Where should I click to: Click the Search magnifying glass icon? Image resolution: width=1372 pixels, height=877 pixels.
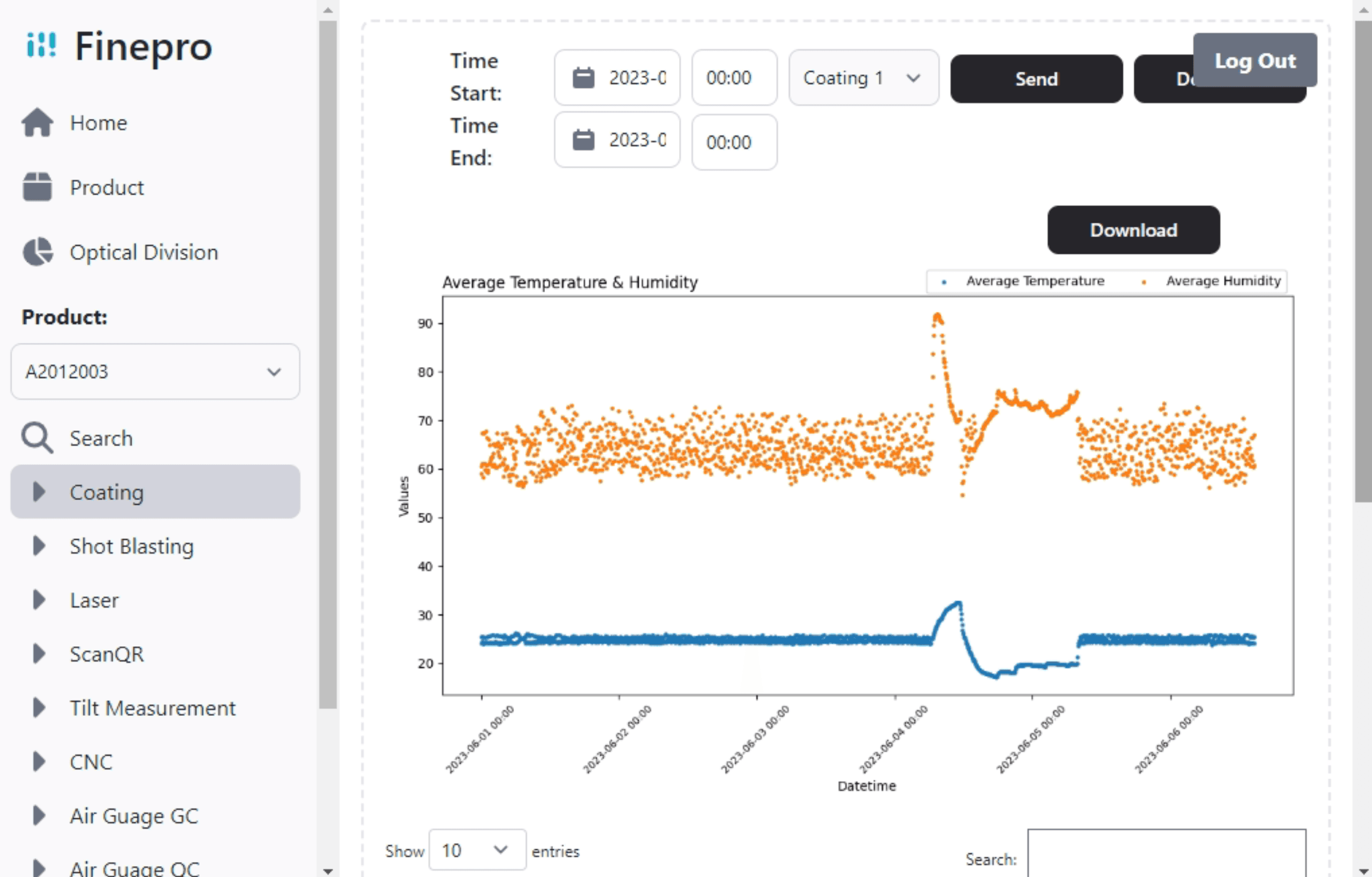(37, 439)
